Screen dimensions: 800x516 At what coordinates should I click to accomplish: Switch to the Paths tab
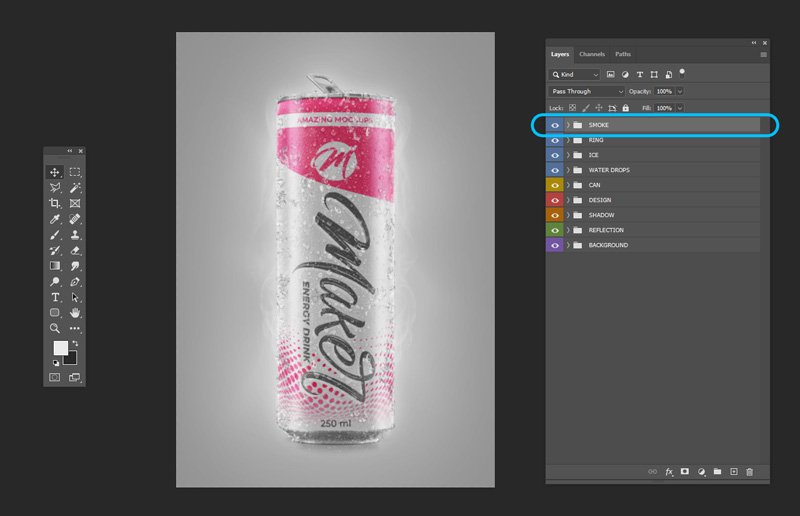pos(622,54)
